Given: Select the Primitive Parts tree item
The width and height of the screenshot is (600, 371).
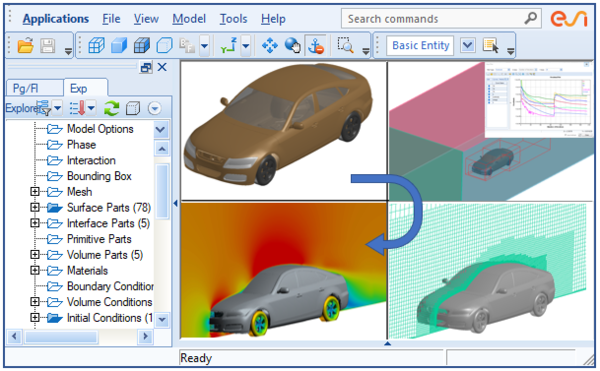Looking at the screenshot, I should coord(99,239).
